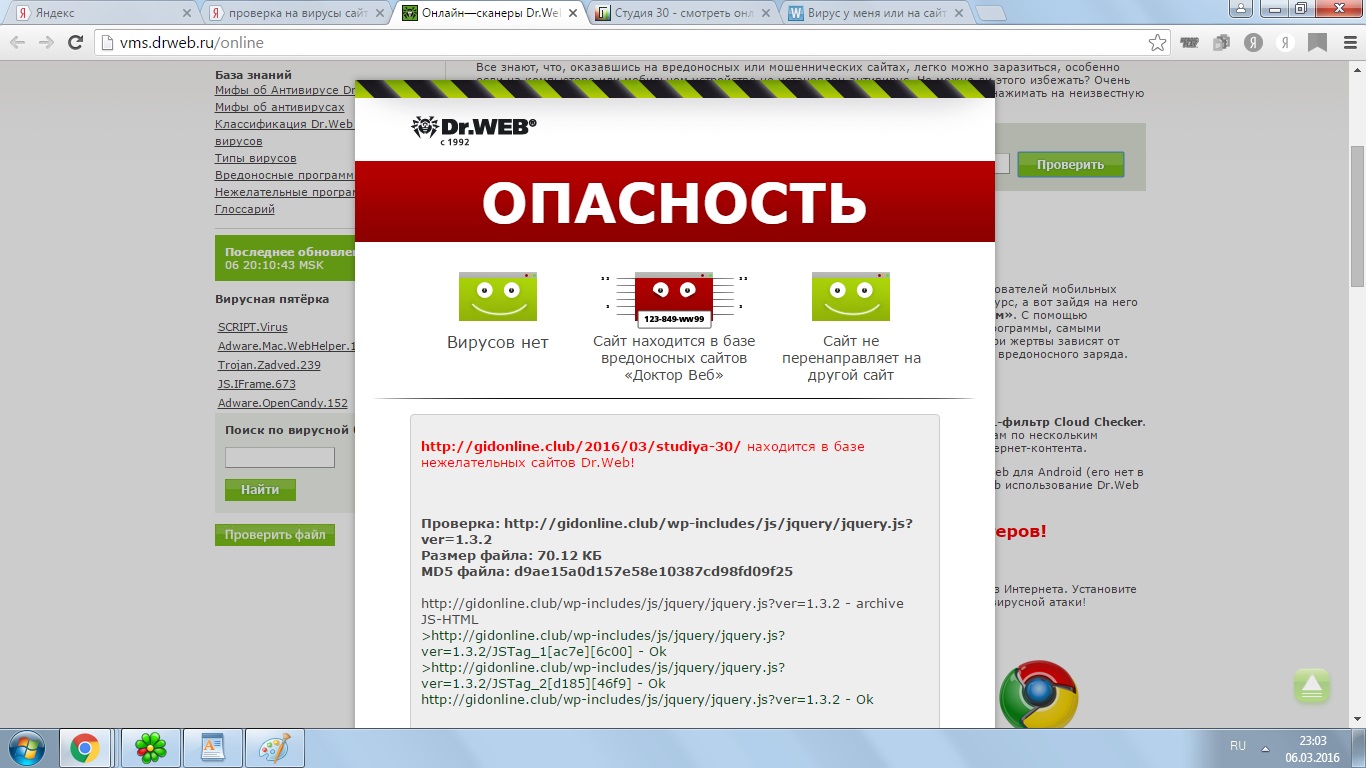Image resolution: width=1366 pixels, height=768 pixels.
Task: Click 'Размер файла: 70.12 КБ' text
Action: point(511,556)
